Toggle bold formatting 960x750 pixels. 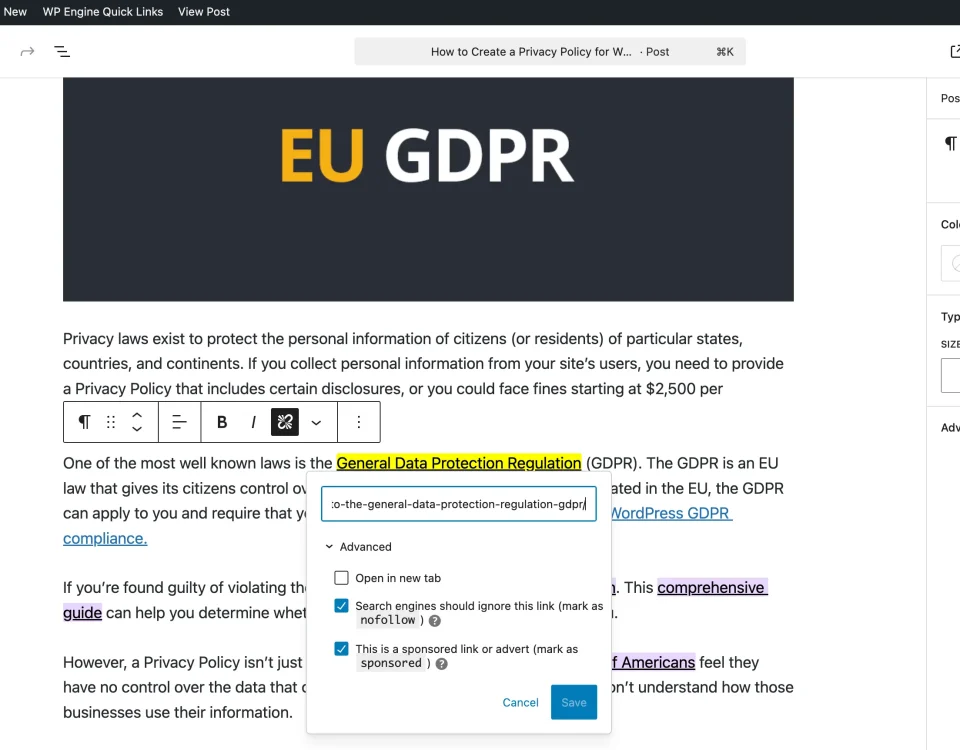(x=222, y=422)
